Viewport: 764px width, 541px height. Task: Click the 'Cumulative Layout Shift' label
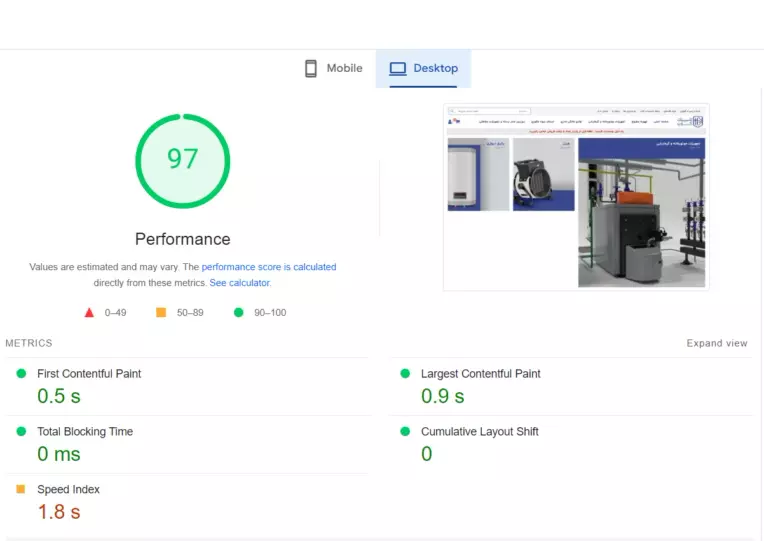(x=480, y=432)
